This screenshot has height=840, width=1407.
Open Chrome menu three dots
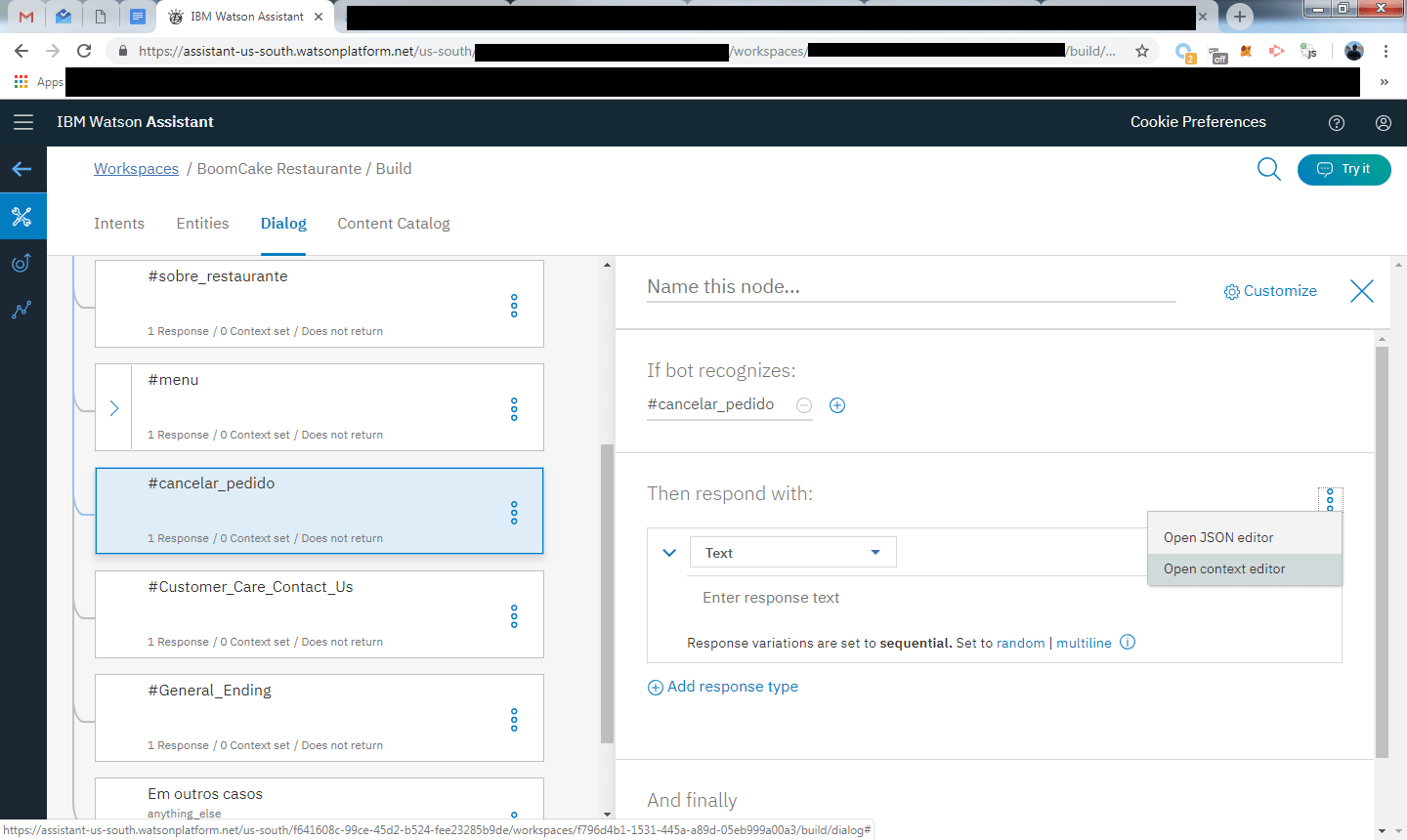[x=1386, y=51]
